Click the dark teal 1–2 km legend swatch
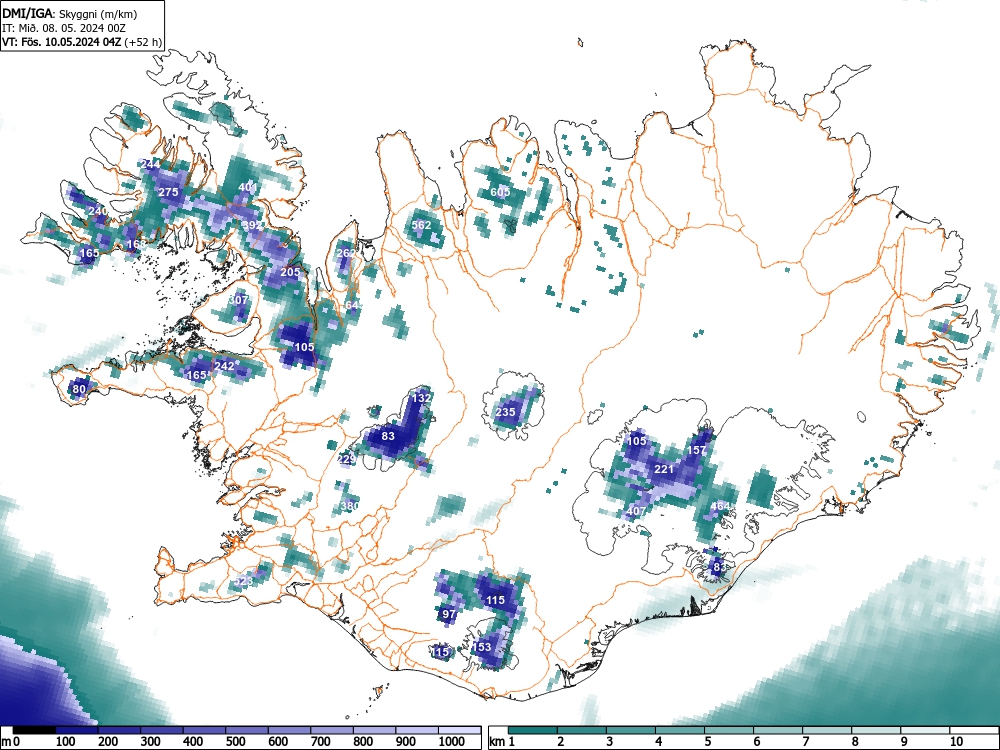This screenshot has width=1000, height=750. click(x=533, y=730)
